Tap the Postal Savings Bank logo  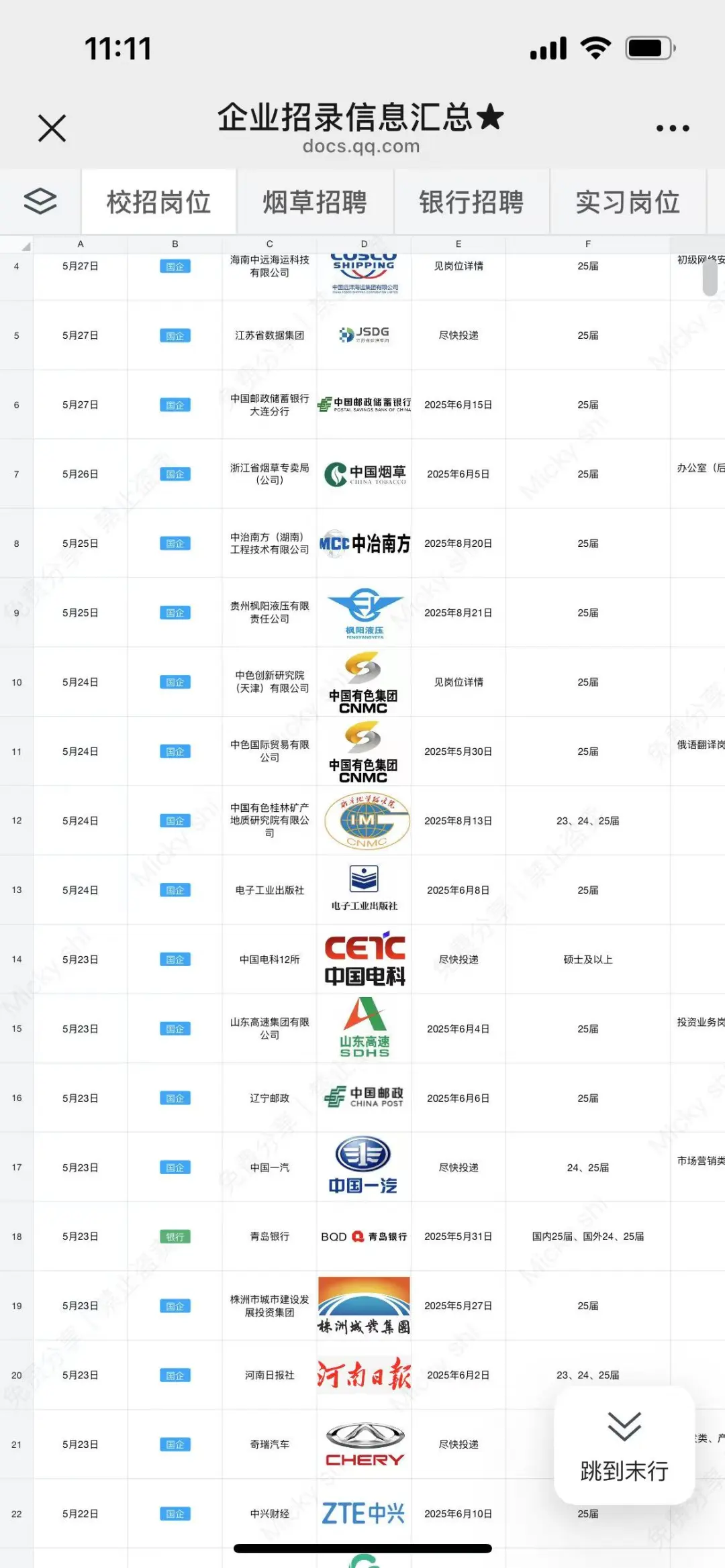(364, 404)
